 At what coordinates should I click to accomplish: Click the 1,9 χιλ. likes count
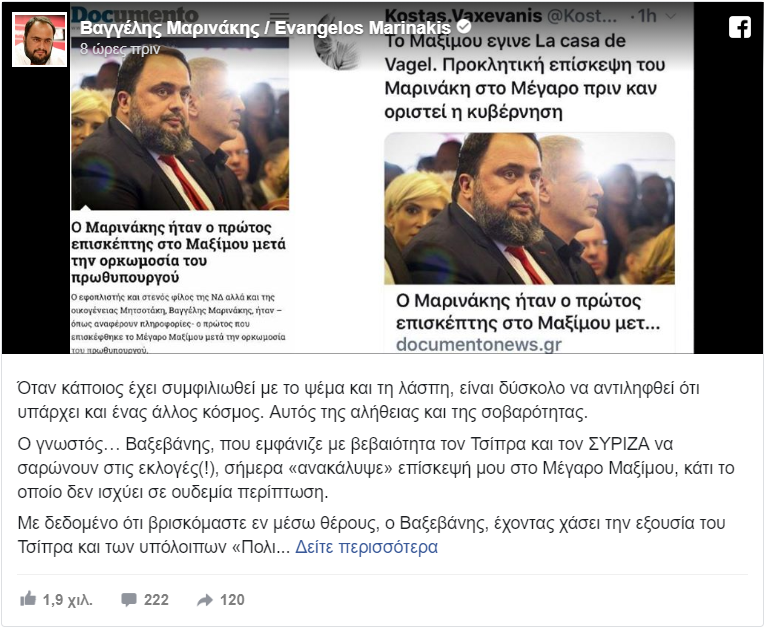67,600
